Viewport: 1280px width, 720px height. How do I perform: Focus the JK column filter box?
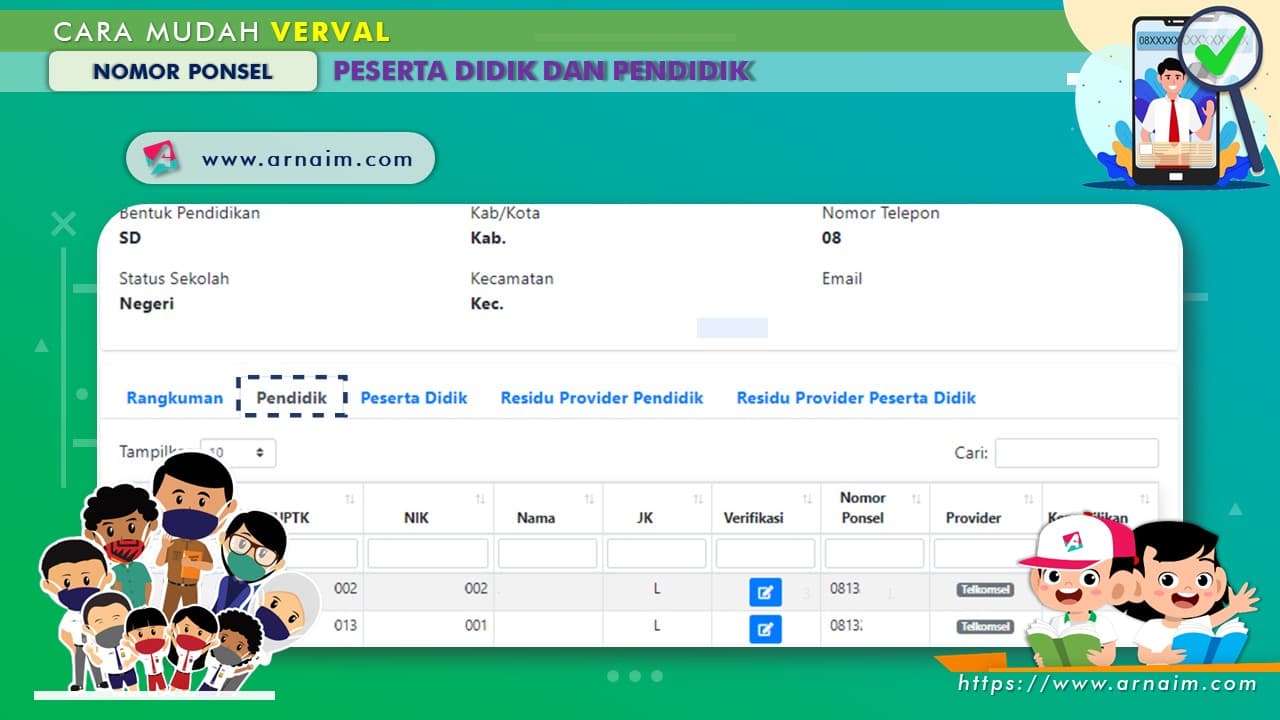pos(657,553)
